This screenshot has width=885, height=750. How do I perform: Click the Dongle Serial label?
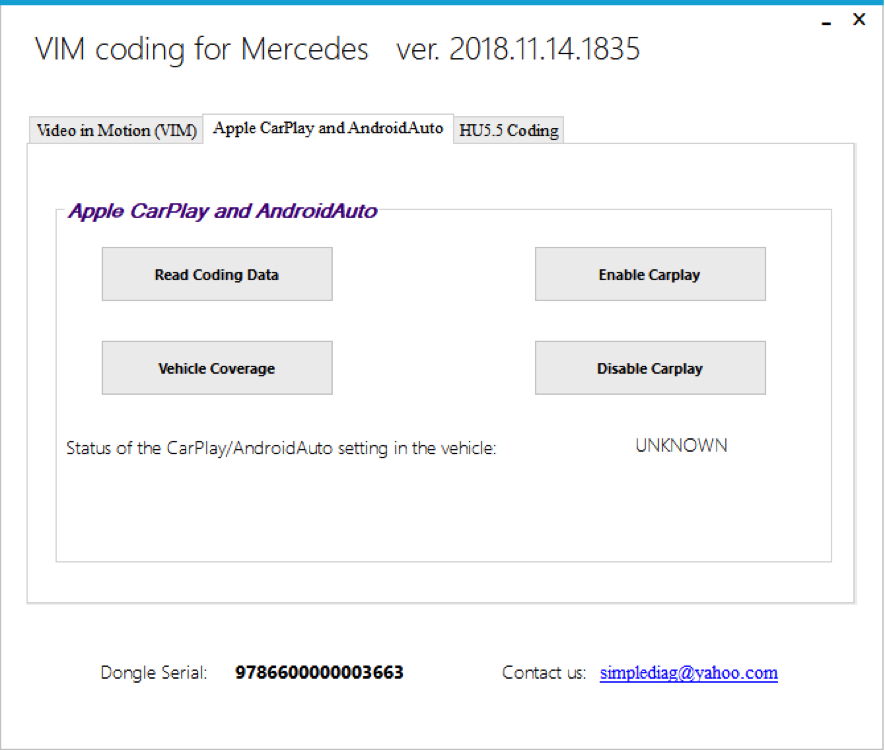154,673
